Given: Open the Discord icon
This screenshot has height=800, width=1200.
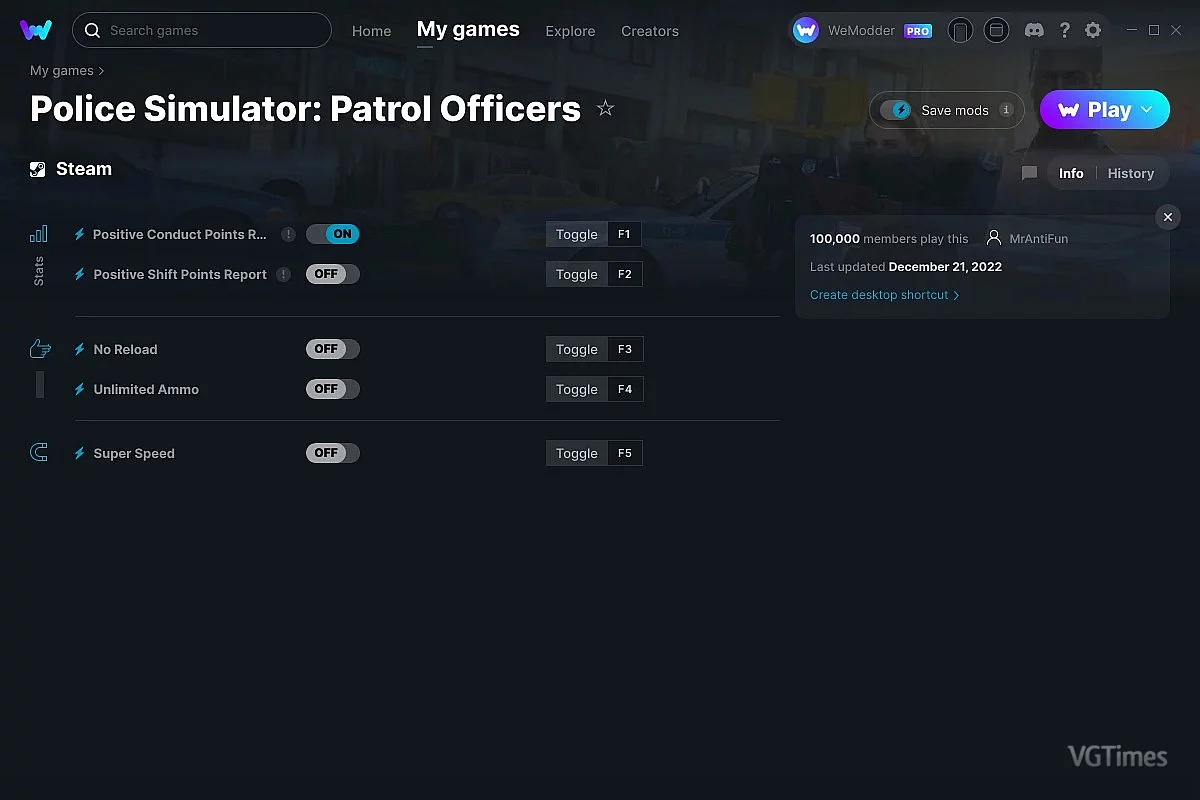Looking at the screenshot, I should point(1035,31).
